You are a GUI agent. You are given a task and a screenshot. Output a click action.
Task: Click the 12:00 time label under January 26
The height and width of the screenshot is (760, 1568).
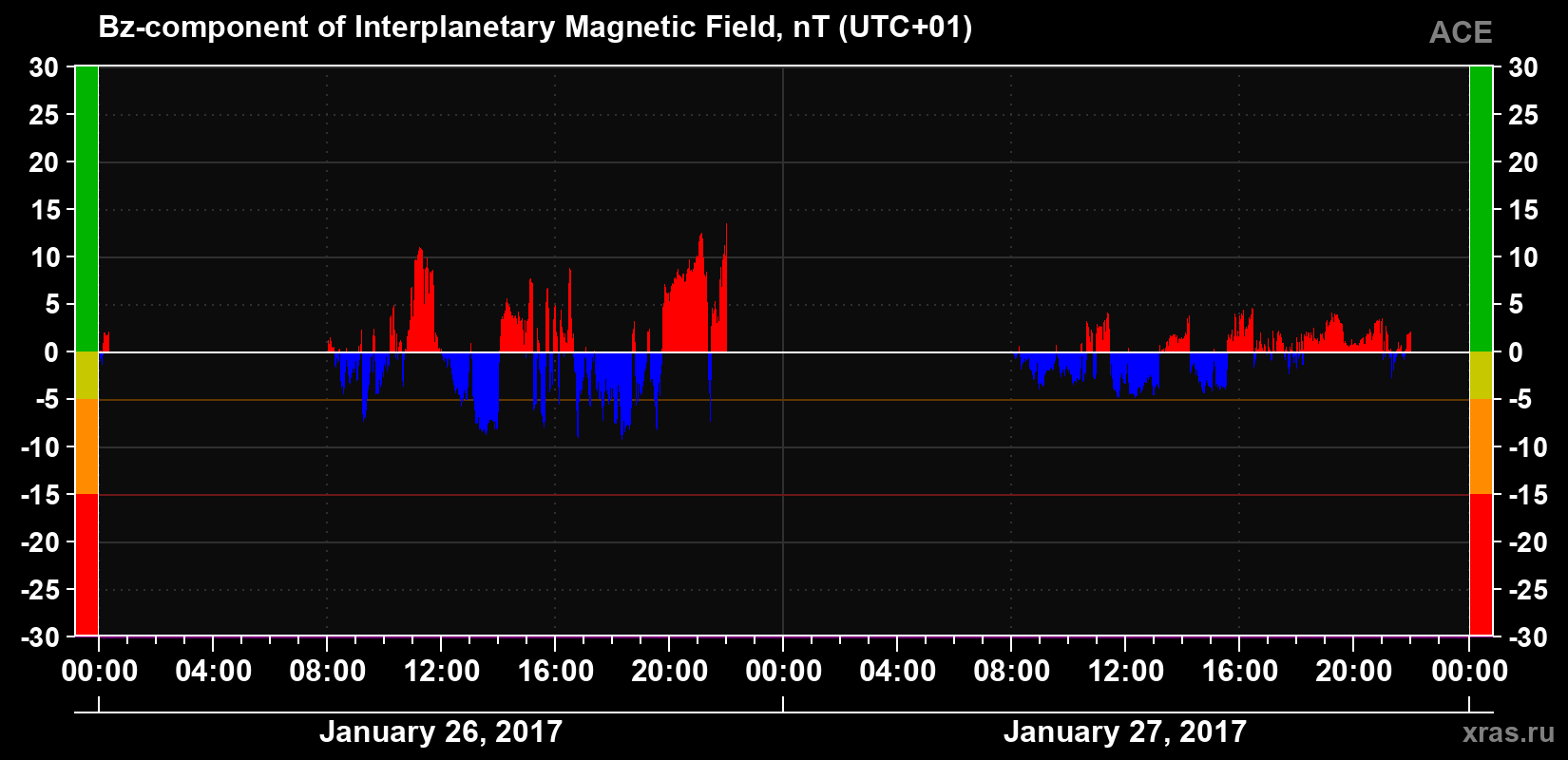click(x=441, y=672)
